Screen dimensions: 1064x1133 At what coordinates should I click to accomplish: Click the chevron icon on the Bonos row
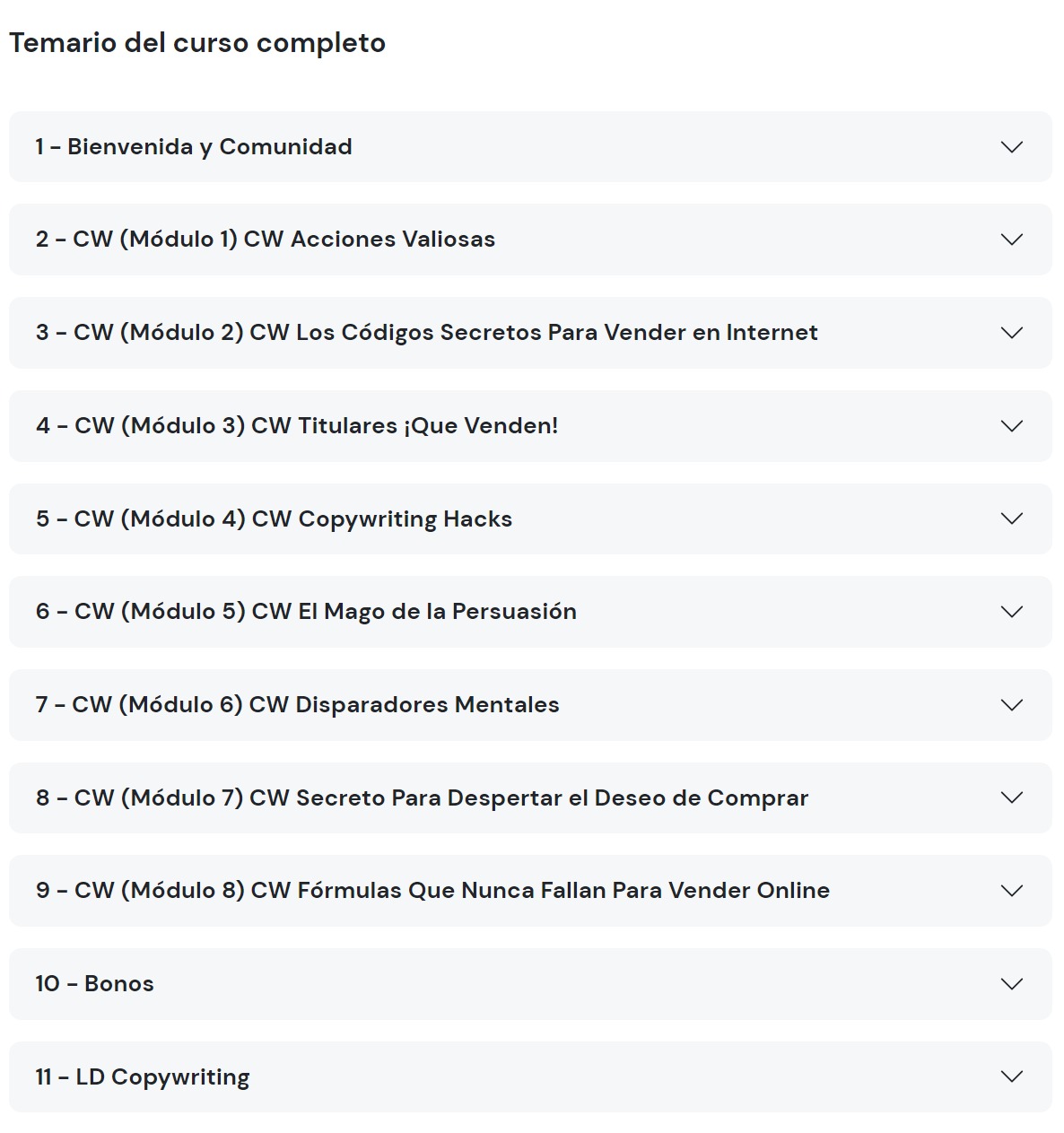(1011, 984)
